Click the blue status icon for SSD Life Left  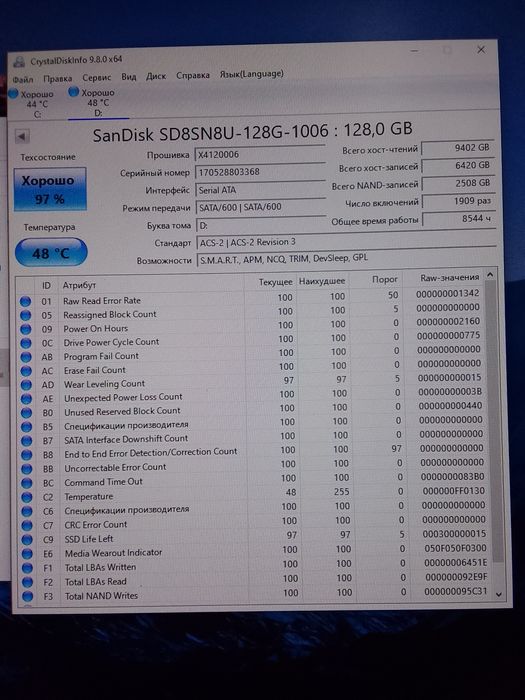(27, 540)
